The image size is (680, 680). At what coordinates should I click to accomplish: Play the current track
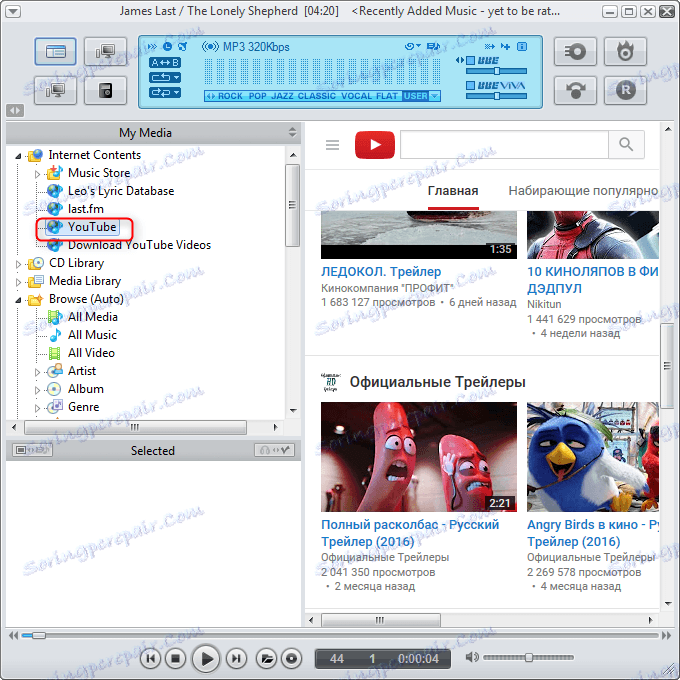(x=206, y=659)
